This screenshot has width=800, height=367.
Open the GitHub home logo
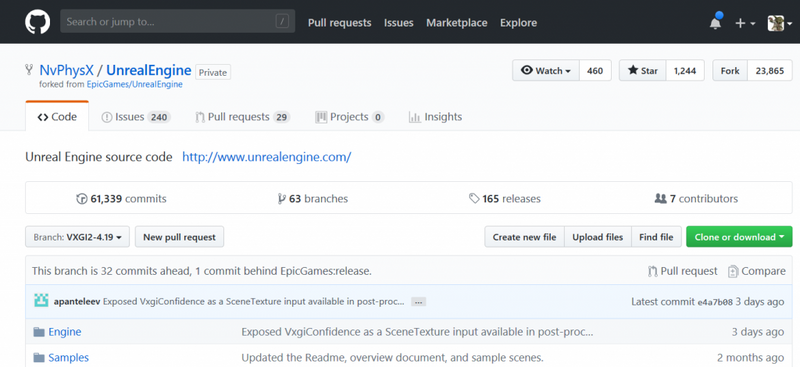[x=38, y=22]
